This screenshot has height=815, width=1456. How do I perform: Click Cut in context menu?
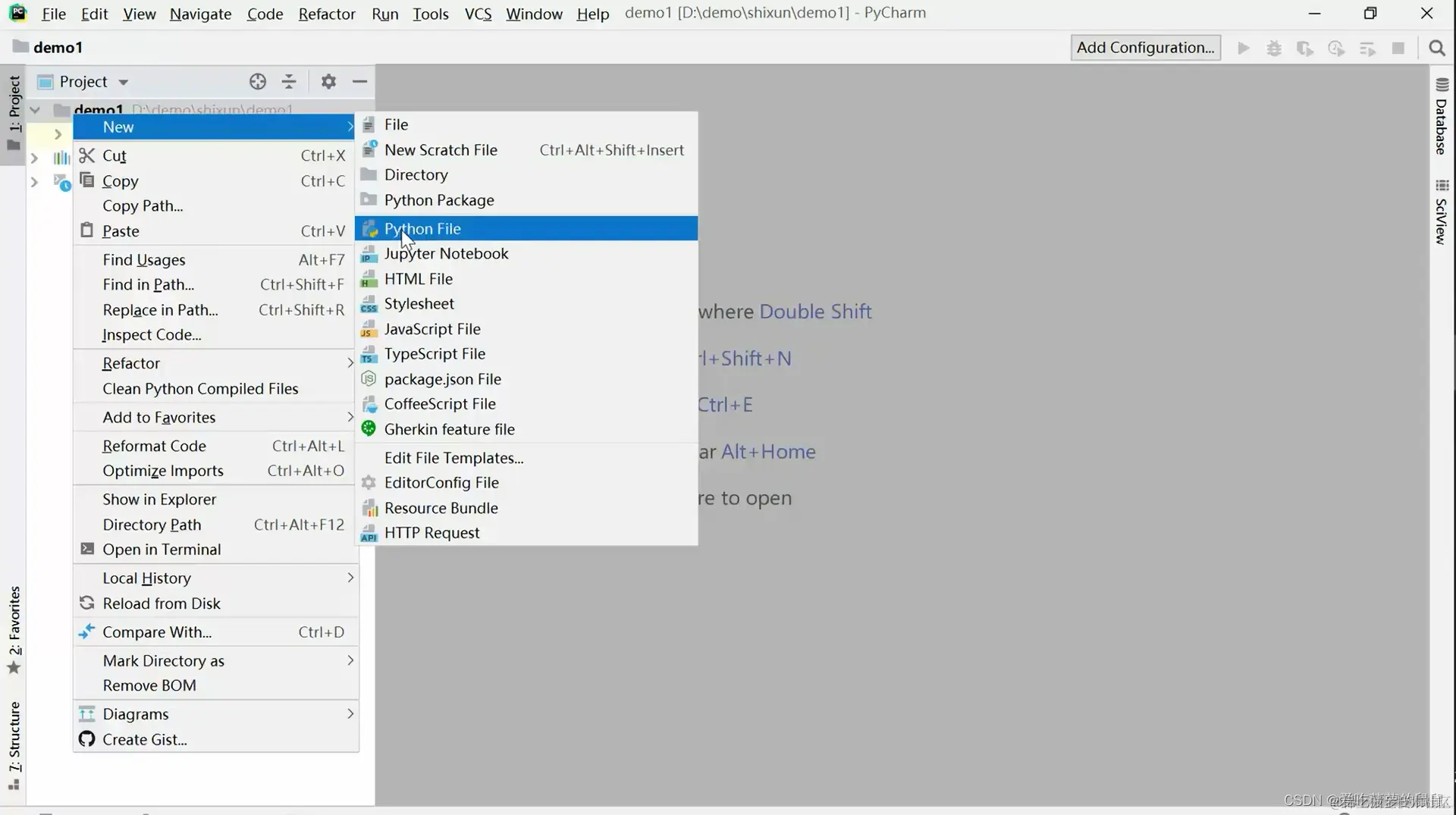point(215,155)
